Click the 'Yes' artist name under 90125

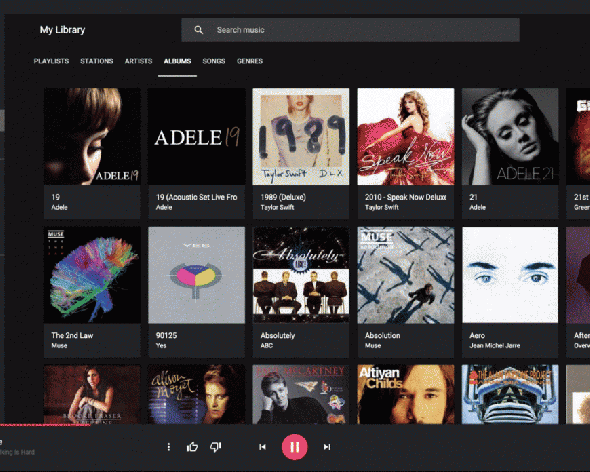click(x=161, y=346)
